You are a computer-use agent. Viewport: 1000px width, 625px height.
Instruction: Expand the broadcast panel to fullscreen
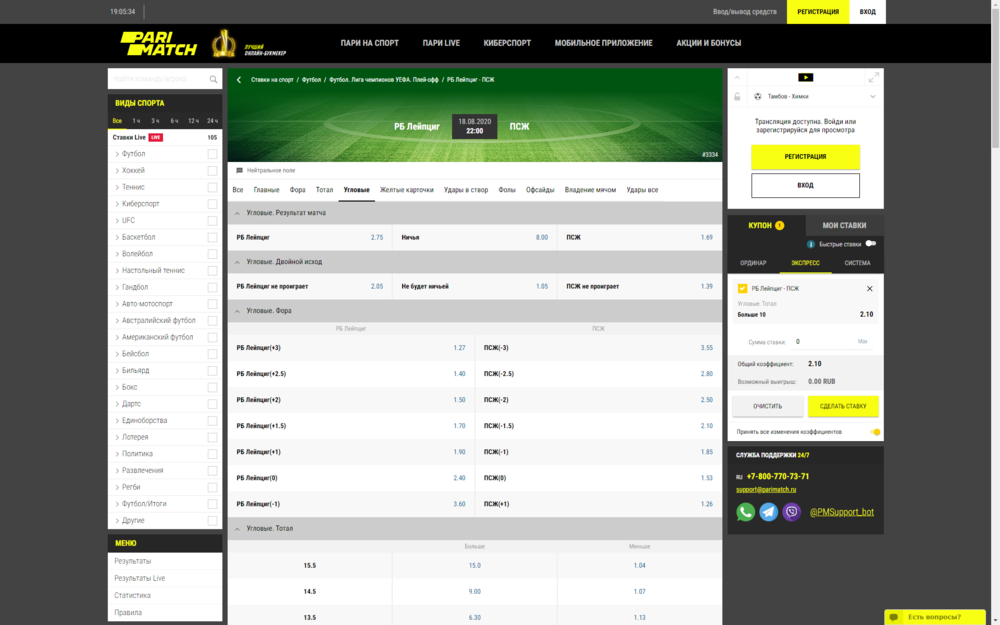tap(873, 77)
